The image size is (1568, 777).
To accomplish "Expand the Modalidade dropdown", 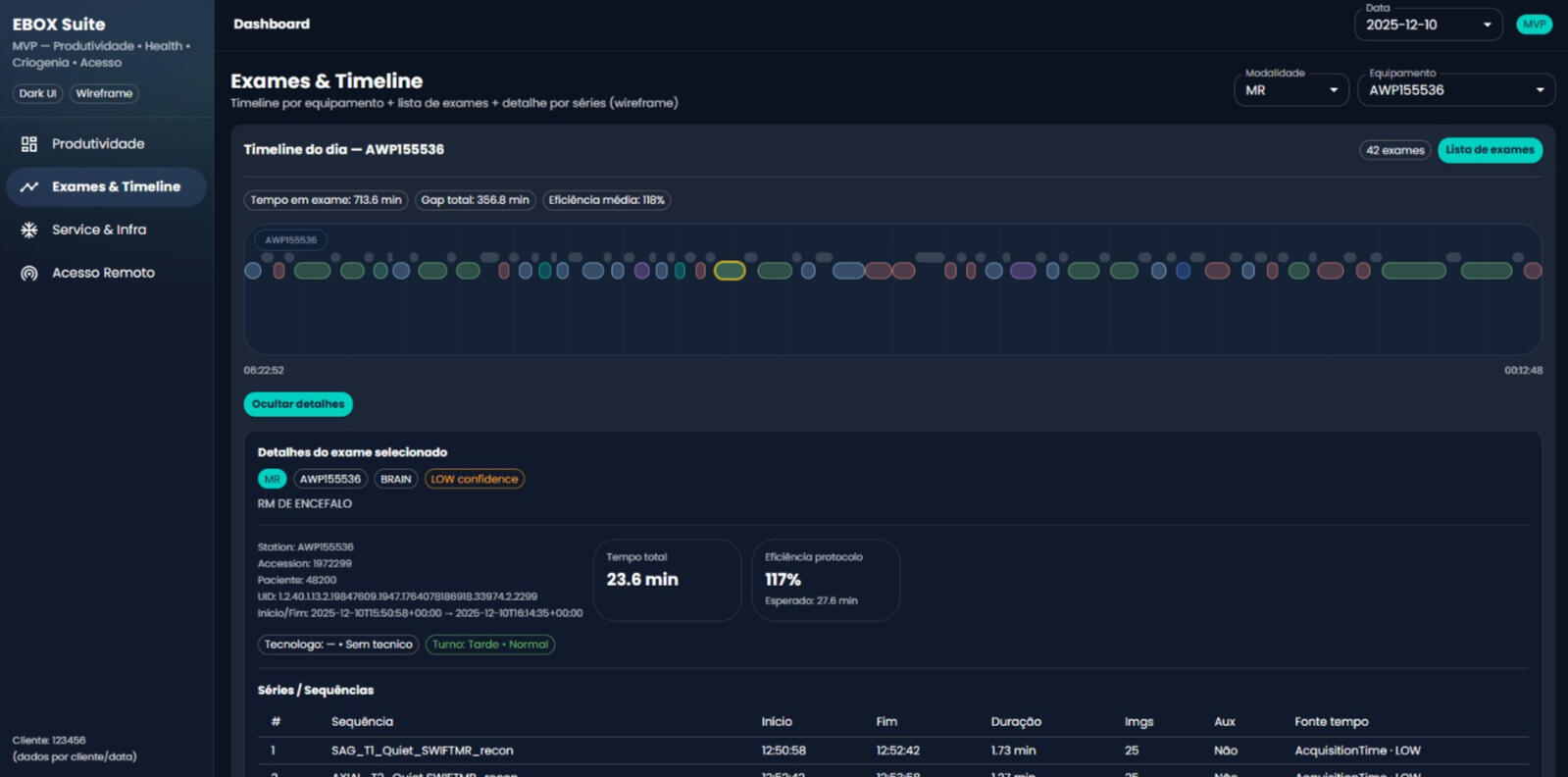I will 1290,90.
